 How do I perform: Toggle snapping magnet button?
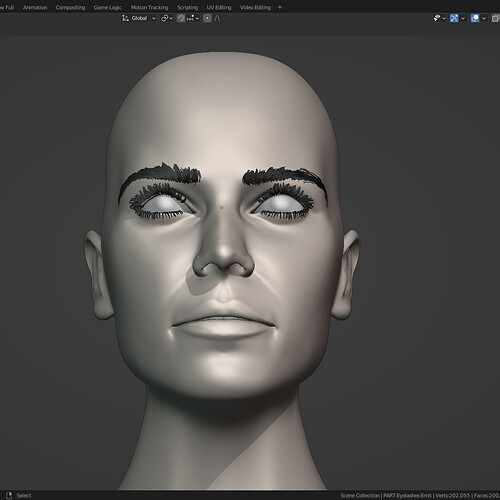[x=181, y=18]
